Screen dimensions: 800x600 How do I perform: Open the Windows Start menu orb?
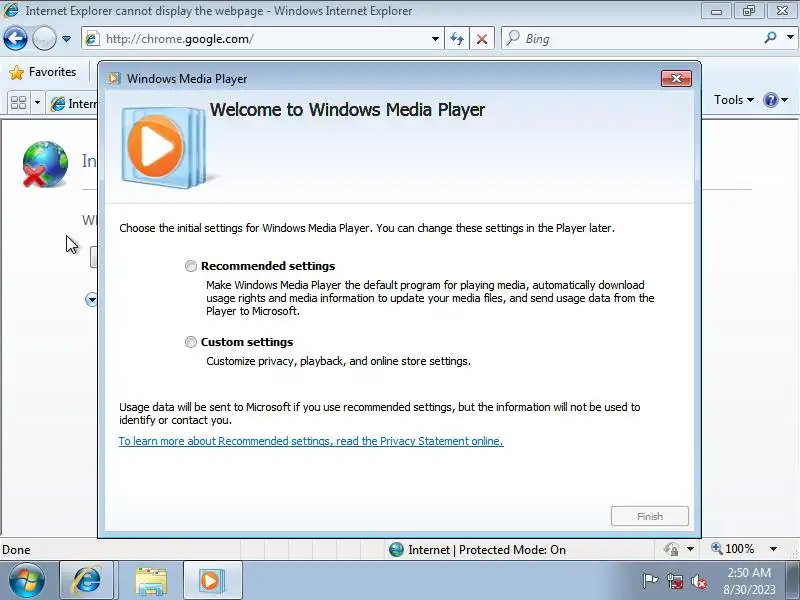(x=27, y=580)
